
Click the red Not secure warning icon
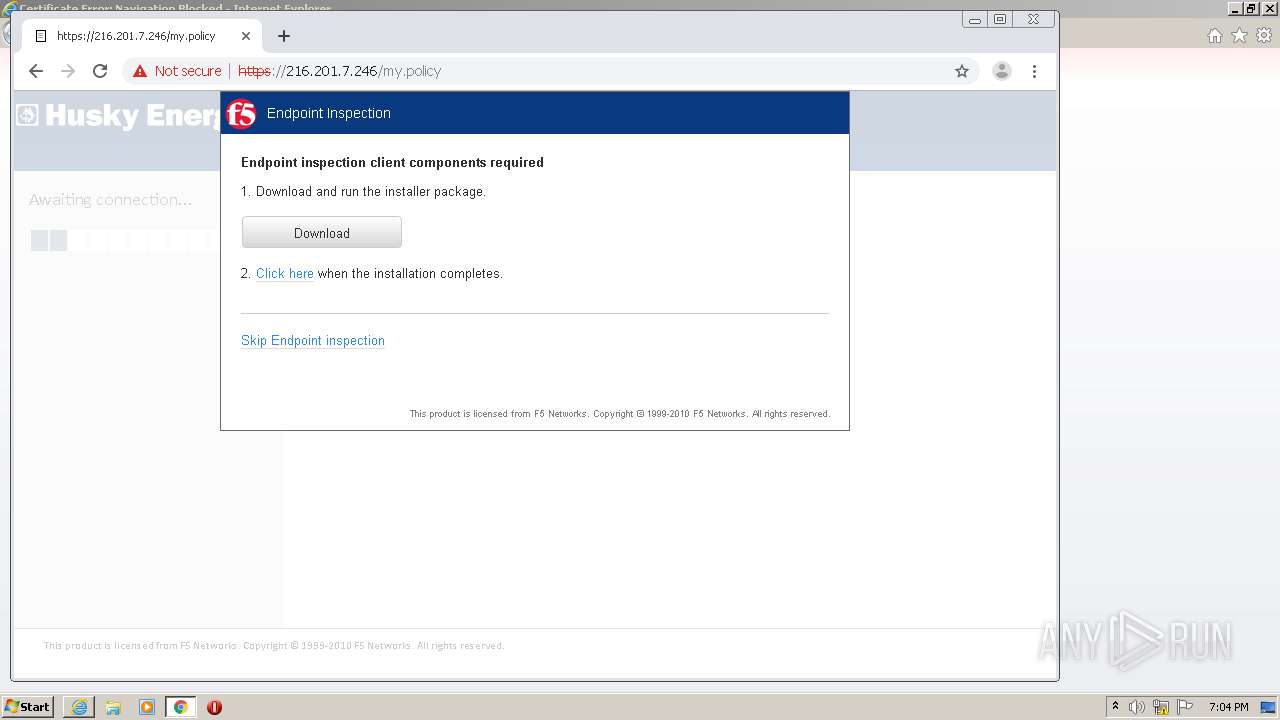pos(140,71)
